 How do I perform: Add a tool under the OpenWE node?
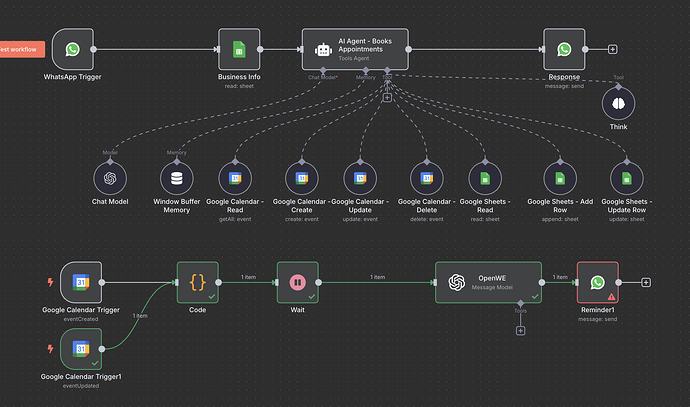pyautogui.click(x=520, y=330)
